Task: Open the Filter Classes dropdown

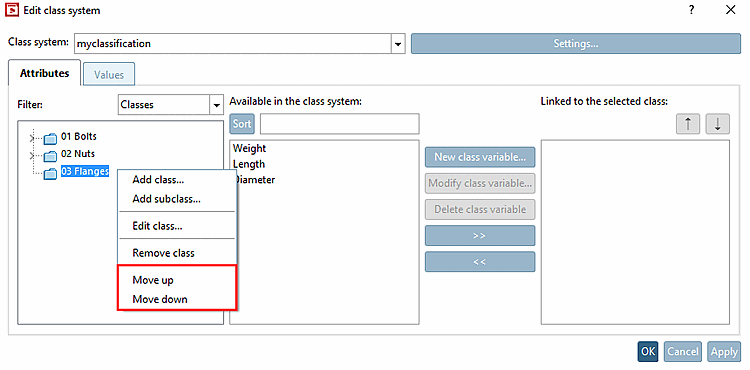Action: coord(216,105)
